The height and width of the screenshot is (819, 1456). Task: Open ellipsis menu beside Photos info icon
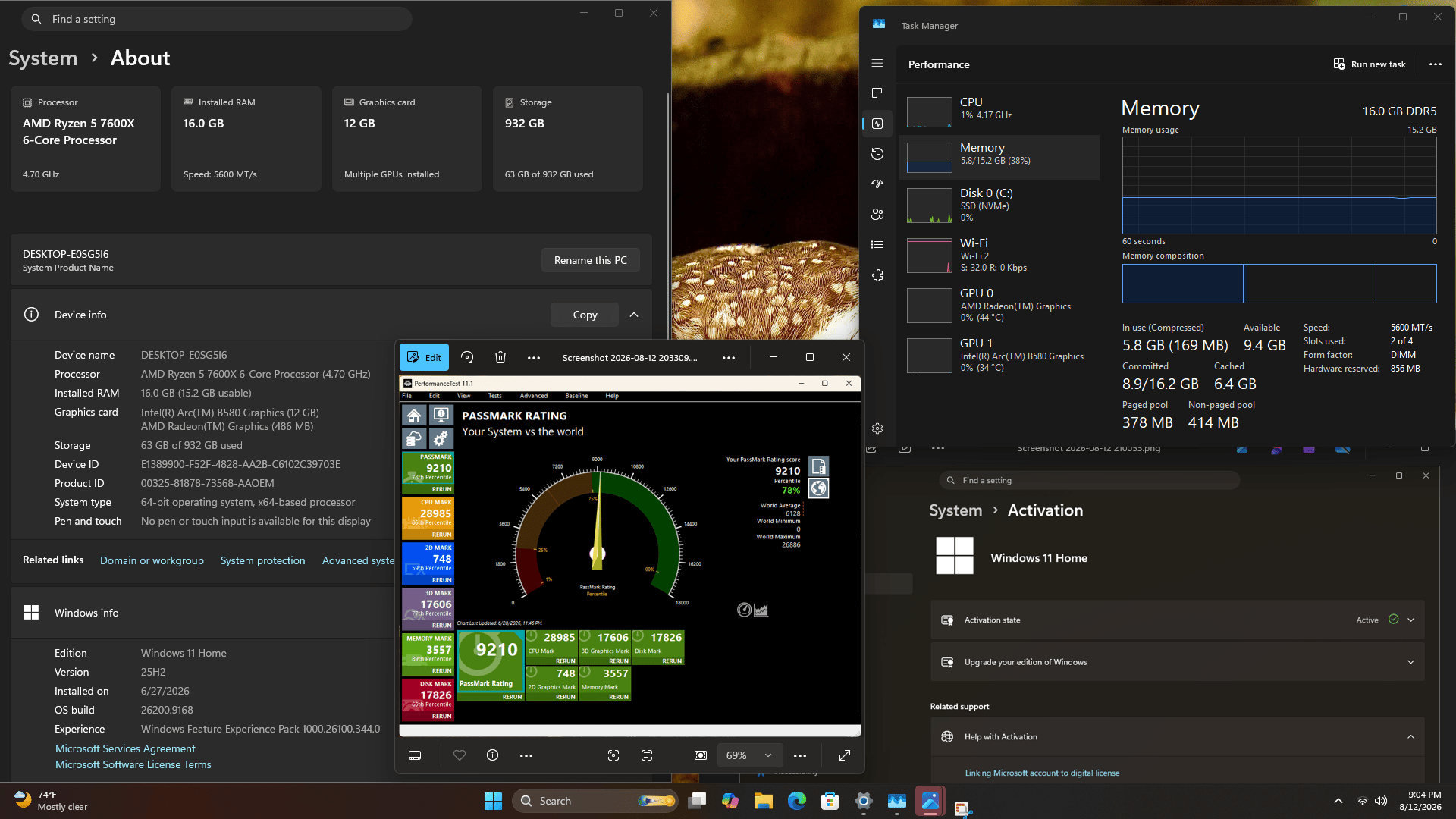click(526, 755)
